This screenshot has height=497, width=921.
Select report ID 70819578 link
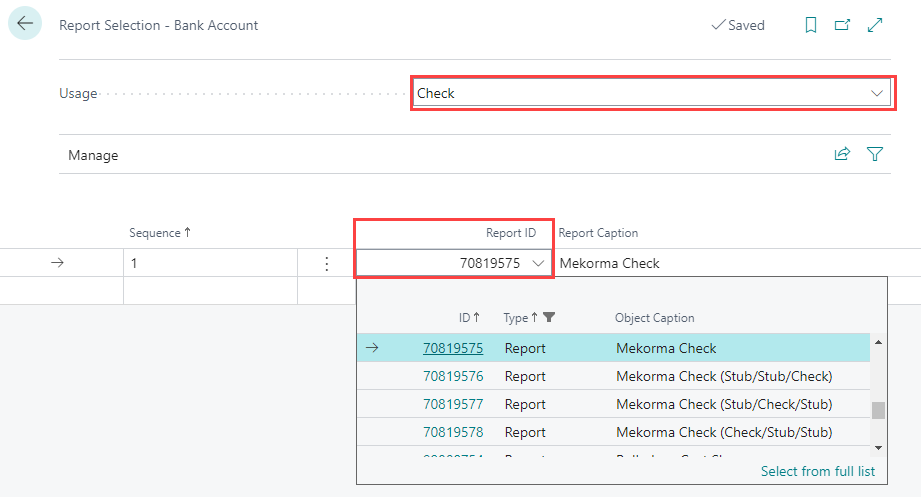[x=453, y=432]
